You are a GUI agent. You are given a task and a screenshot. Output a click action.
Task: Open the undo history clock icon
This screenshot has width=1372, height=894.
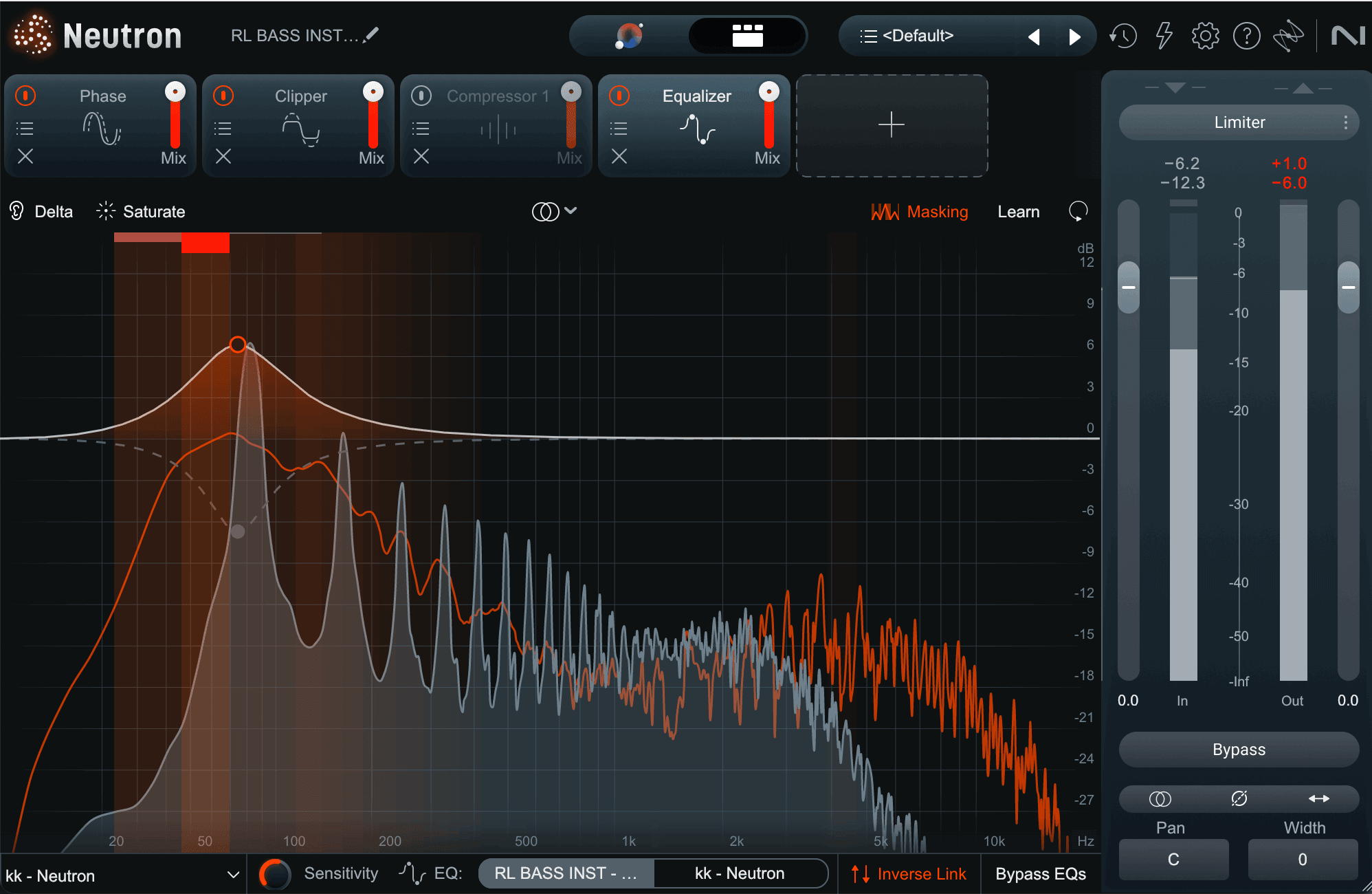pos(1123,36)
